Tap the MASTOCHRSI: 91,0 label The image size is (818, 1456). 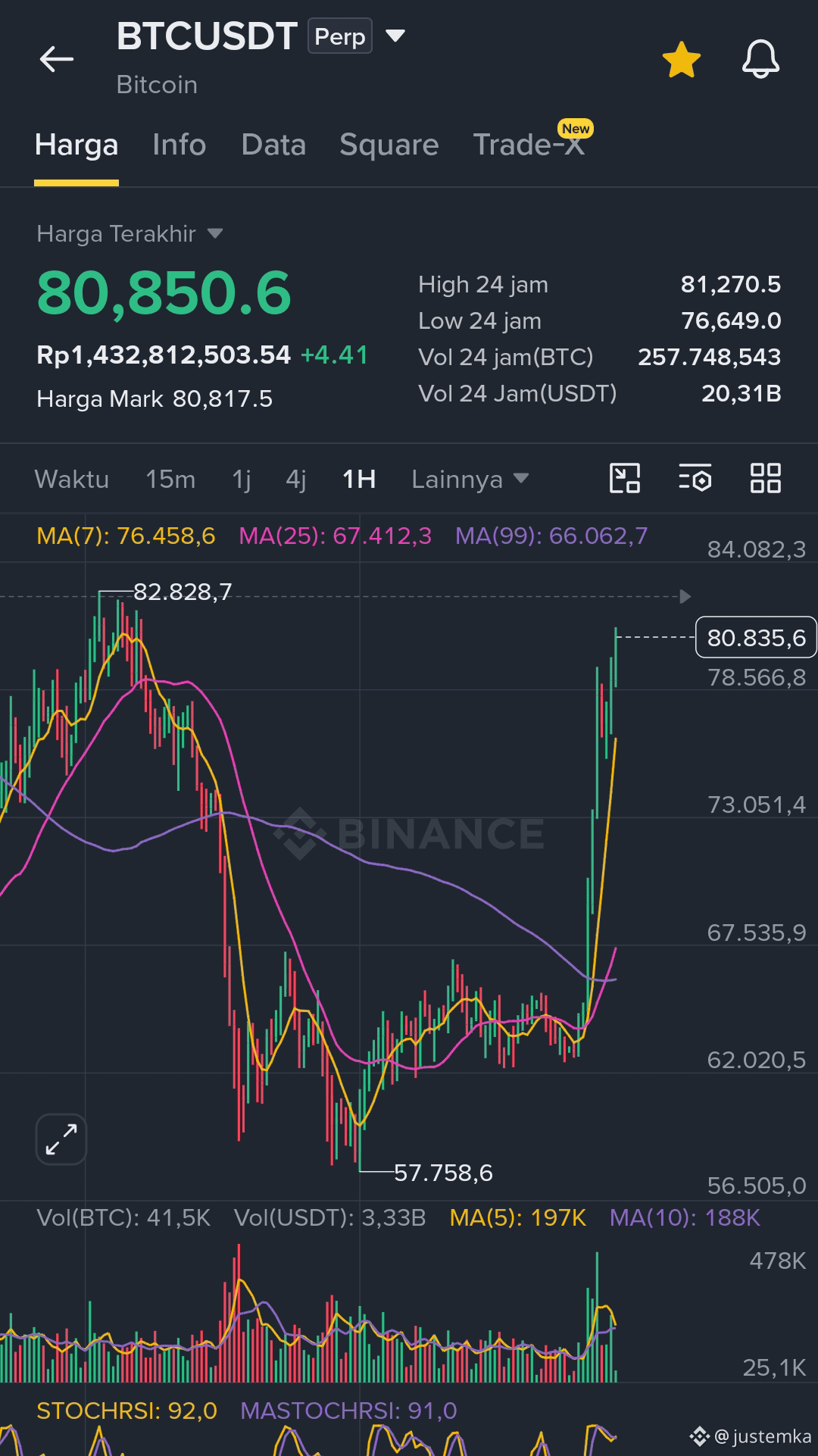tap(348, 1411)
